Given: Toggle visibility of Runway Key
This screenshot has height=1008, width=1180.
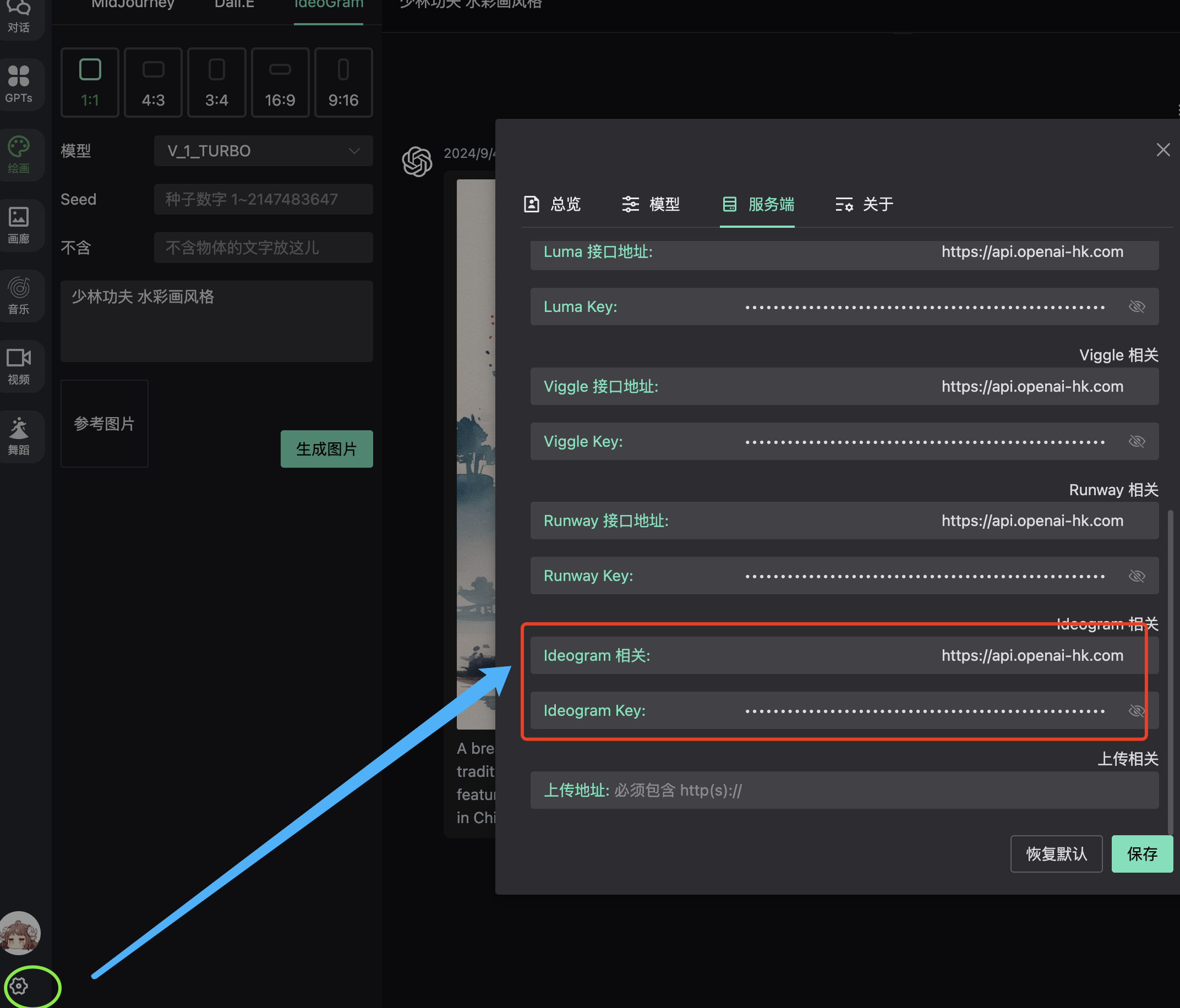Looking at the screenshot, I should tap(1137, 576).
